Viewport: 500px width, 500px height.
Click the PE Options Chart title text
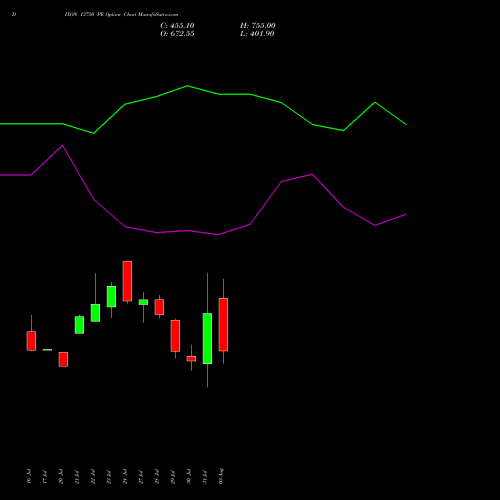[x=121, y=15]
